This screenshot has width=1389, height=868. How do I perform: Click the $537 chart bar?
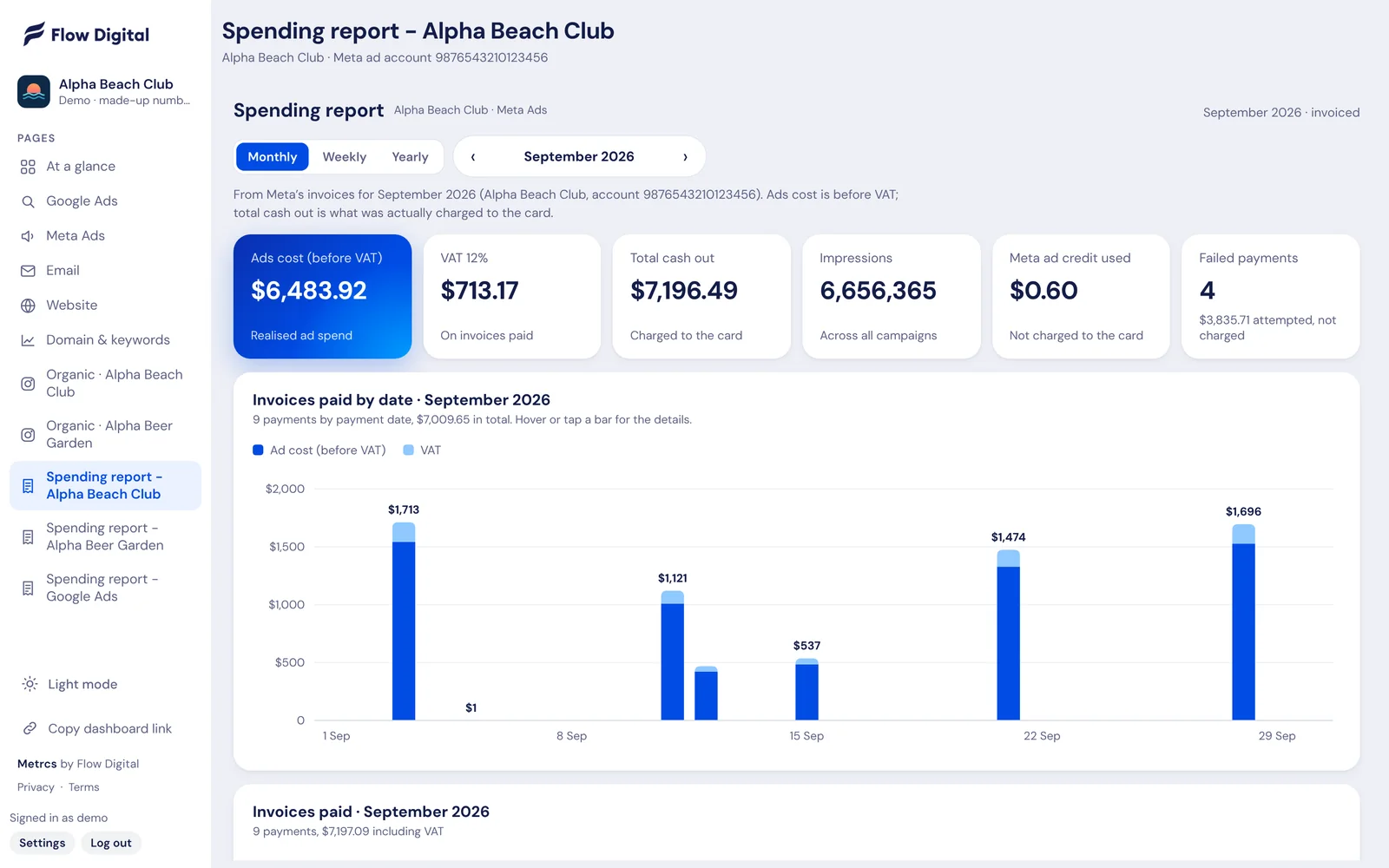click(806, 689)
